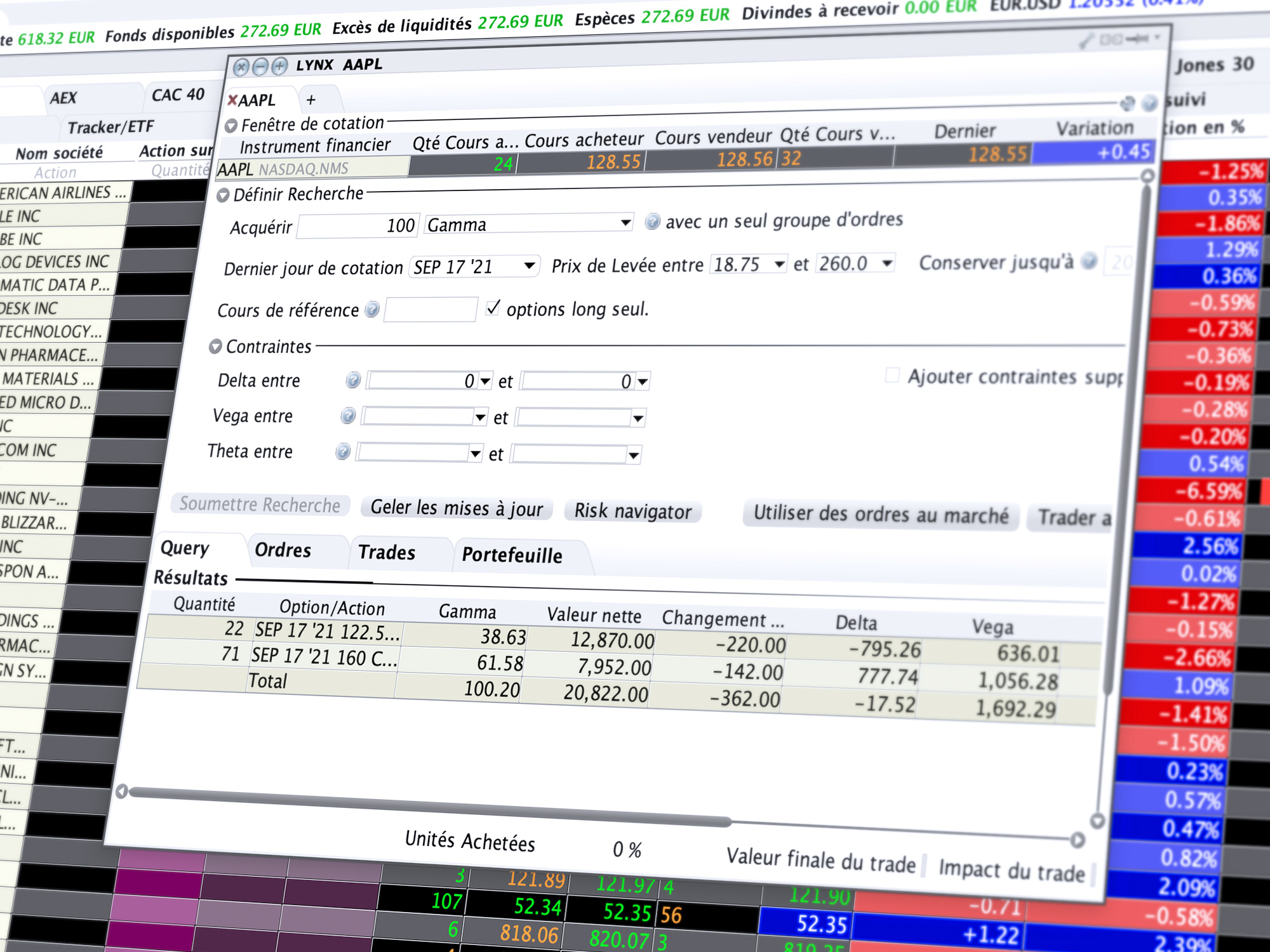
Task: Click the Gamma column header in results
Action: coord(467,612)
